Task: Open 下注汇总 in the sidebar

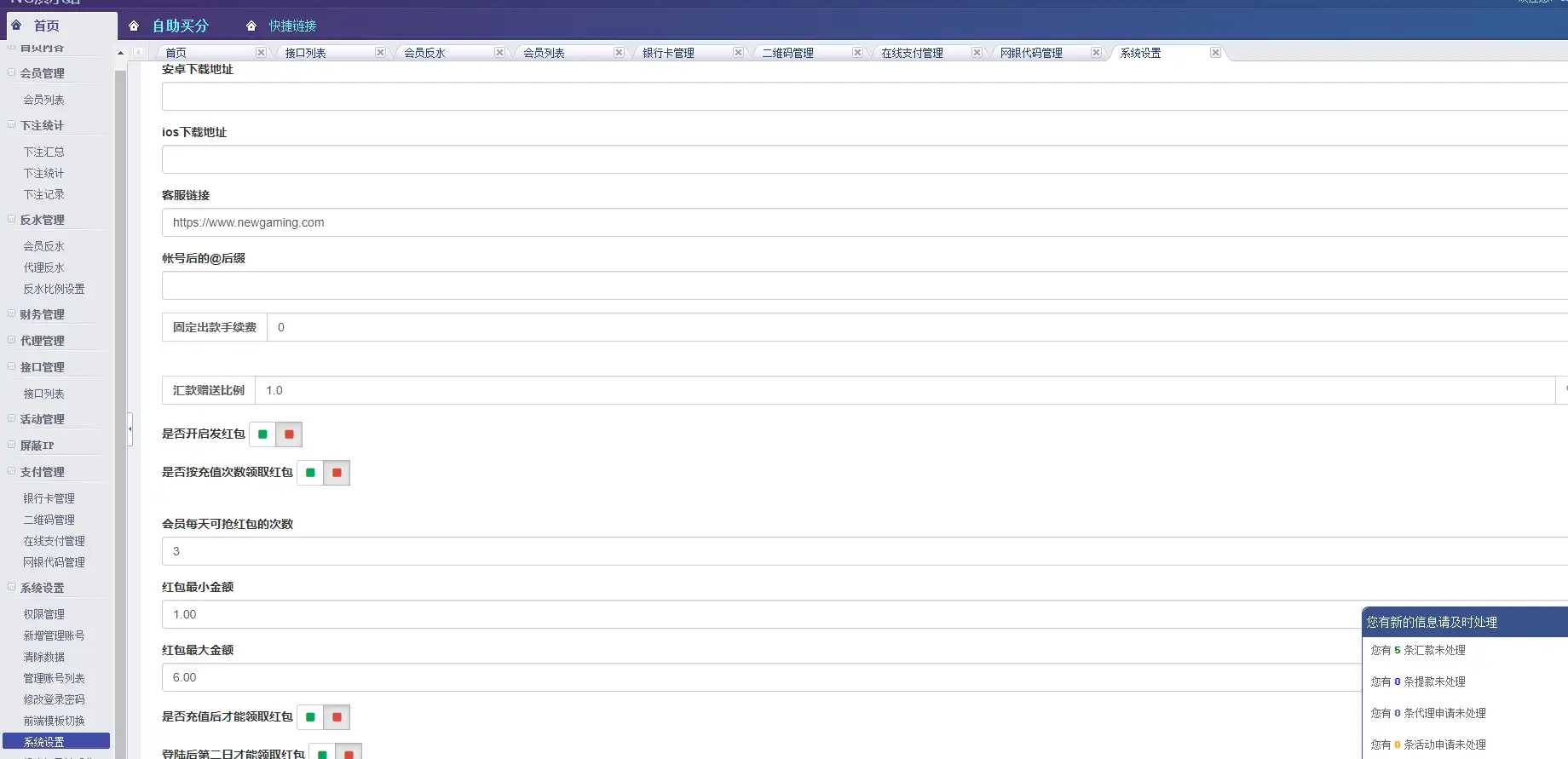Action: point(44,152)
